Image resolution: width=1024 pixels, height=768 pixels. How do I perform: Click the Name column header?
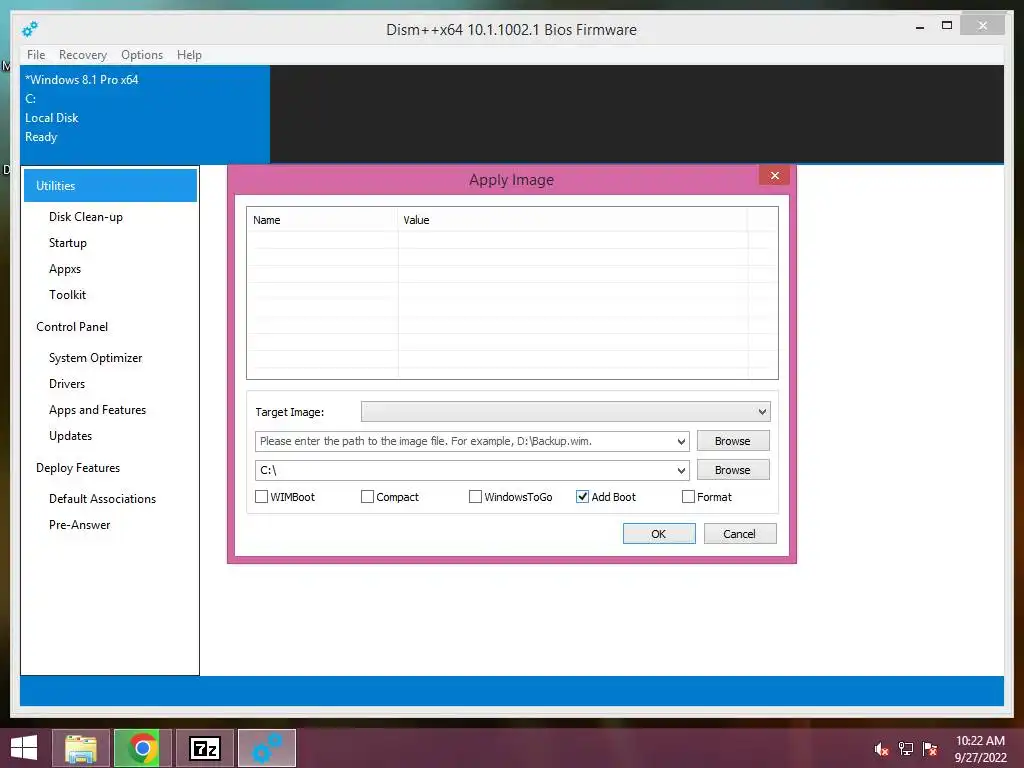(322, 220)
